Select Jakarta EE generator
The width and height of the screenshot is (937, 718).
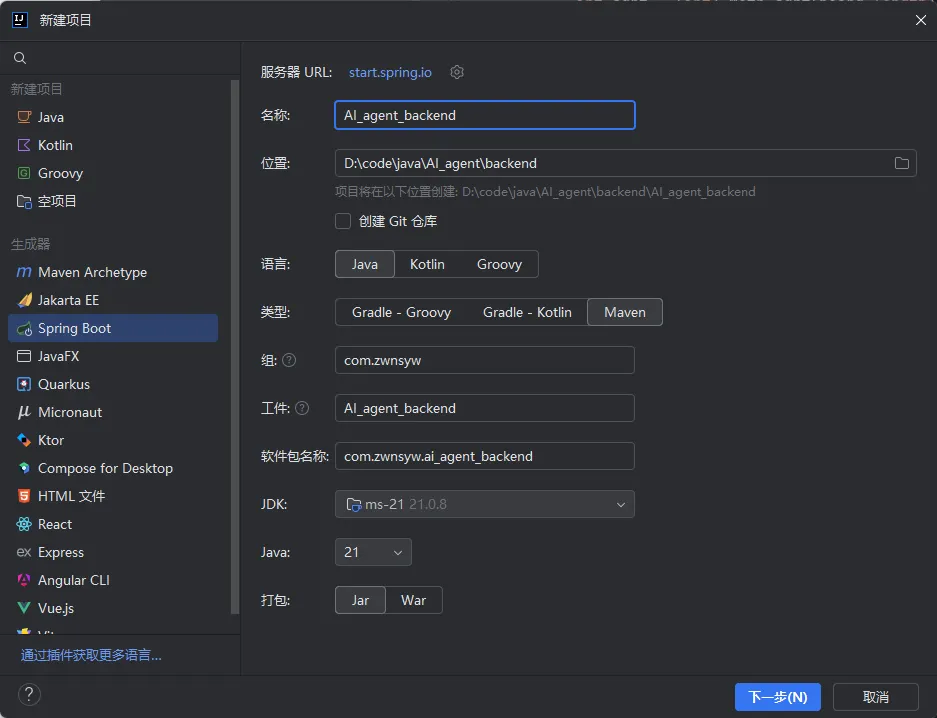pyautogui.click(x=113, y=300)
